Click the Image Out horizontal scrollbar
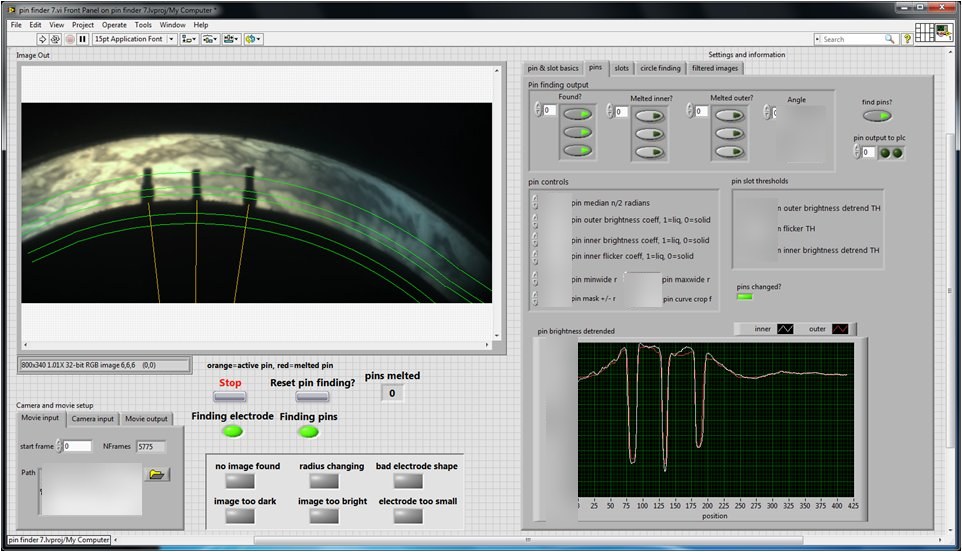 click(256, 345)
